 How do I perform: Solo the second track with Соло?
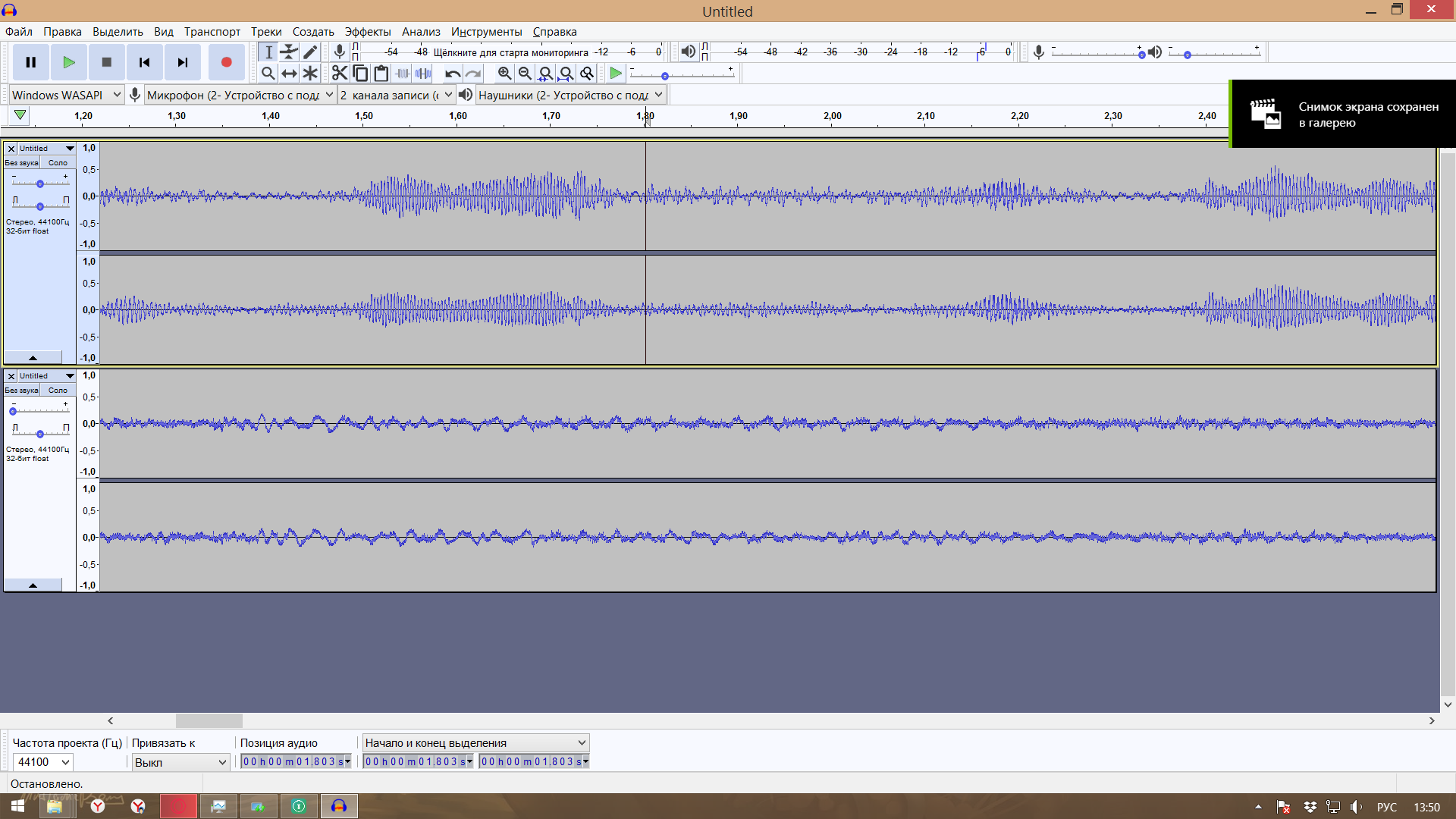tap(58, 391)
